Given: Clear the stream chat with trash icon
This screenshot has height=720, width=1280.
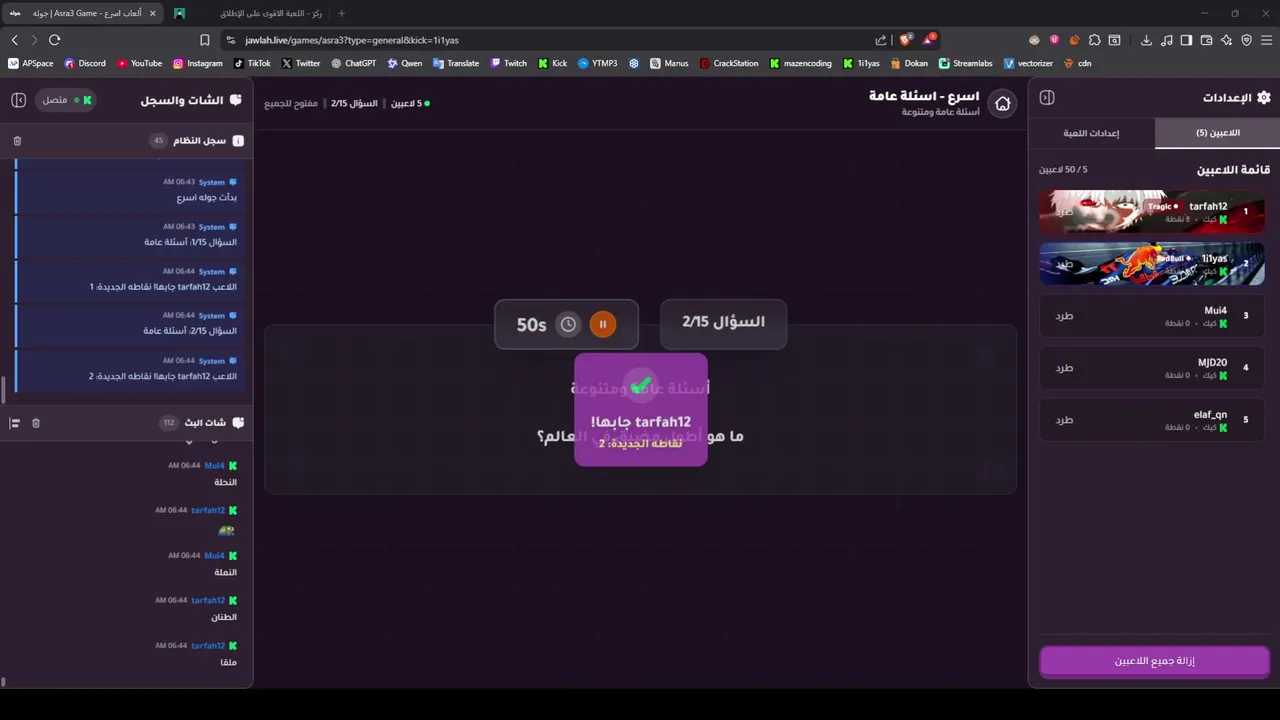Looking at the screenshot, I should click(x=36, y=423).
